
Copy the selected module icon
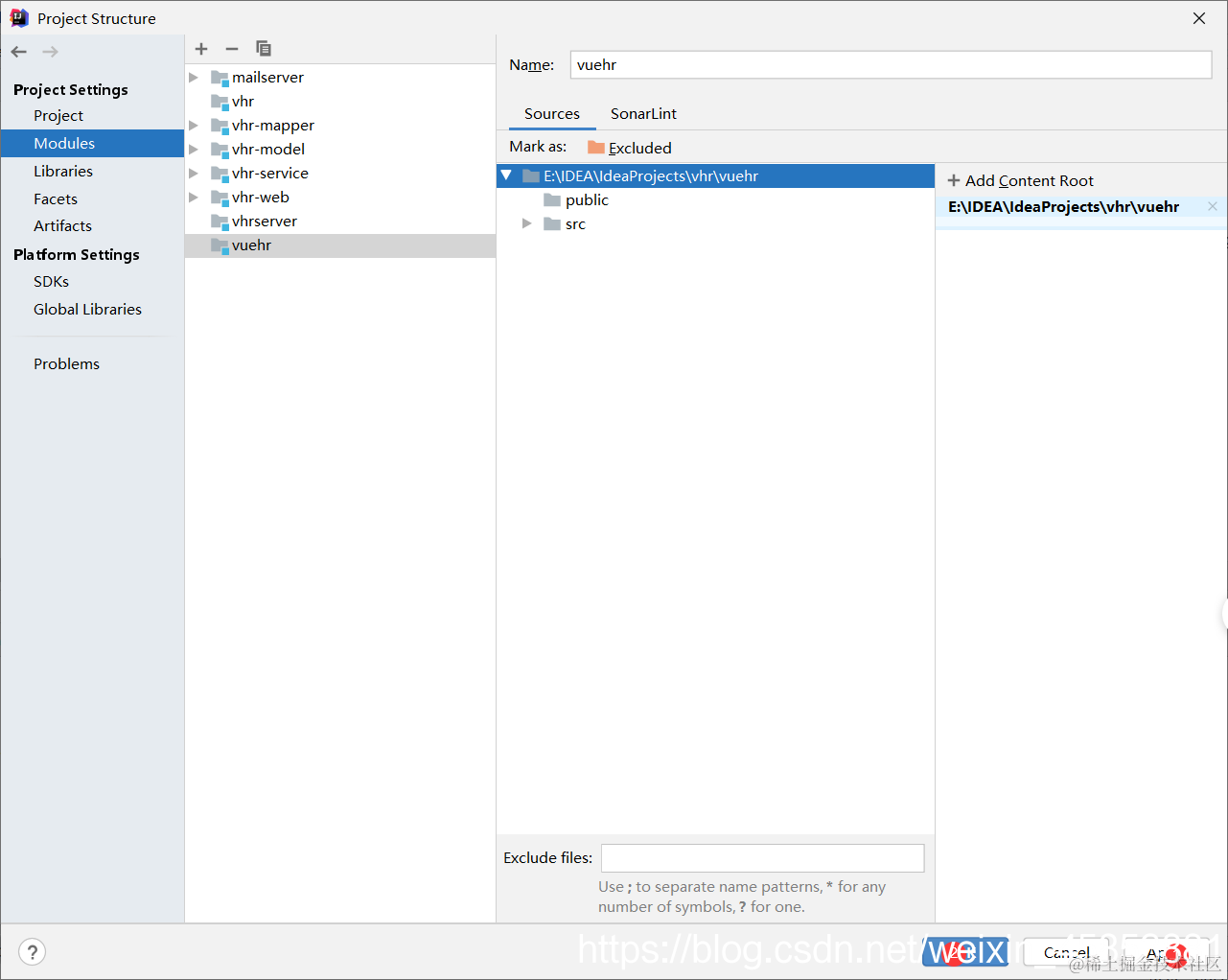[x=264, y=49]
